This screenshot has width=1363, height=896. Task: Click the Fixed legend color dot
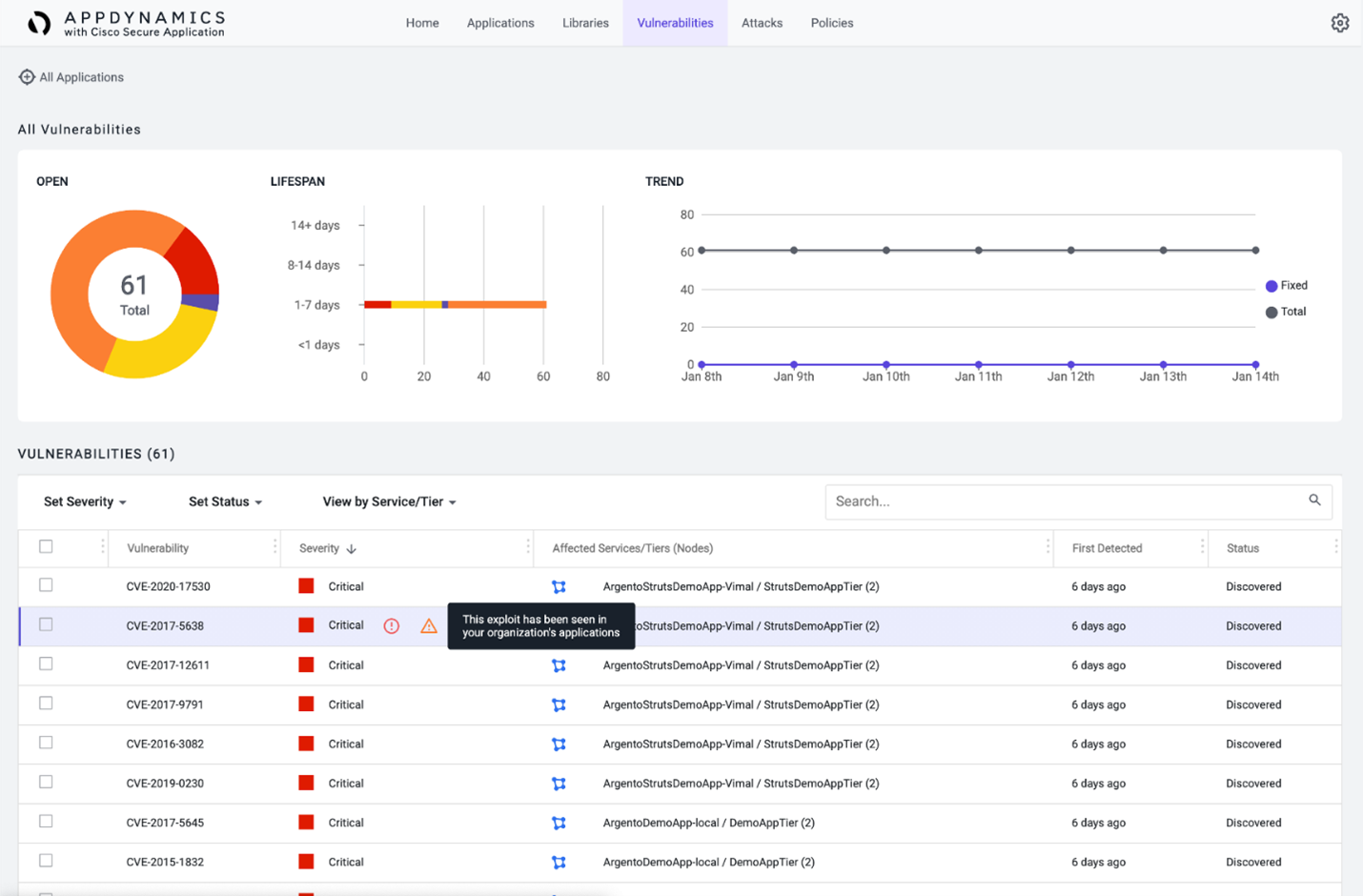1271,286
